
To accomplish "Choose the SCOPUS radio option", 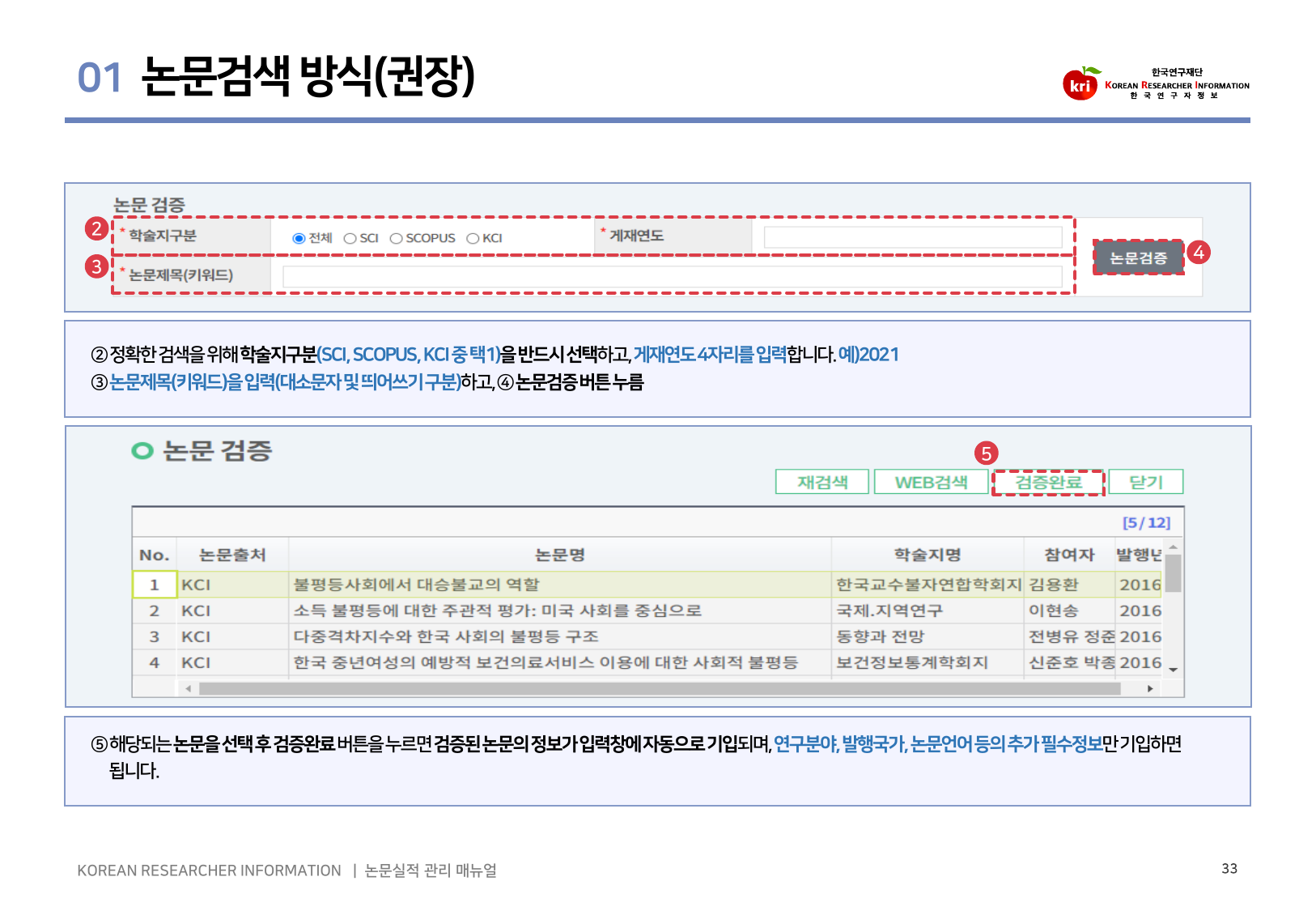I will pyautogui.click(x=397, y=238).
